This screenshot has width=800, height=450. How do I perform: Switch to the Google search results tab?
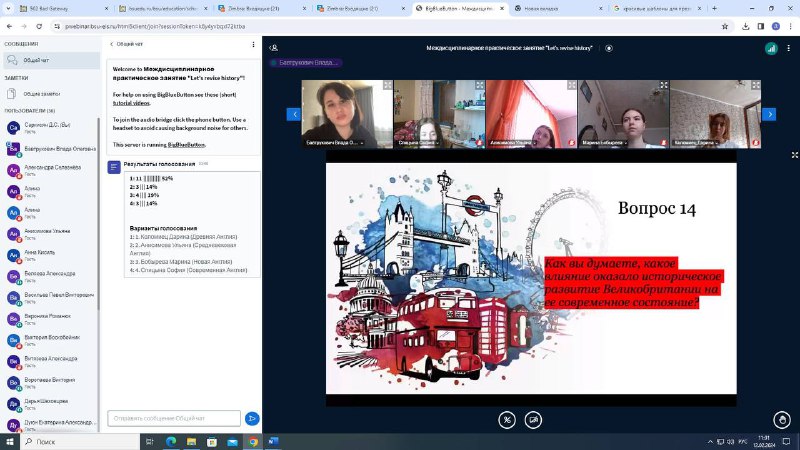click(657, 9)
